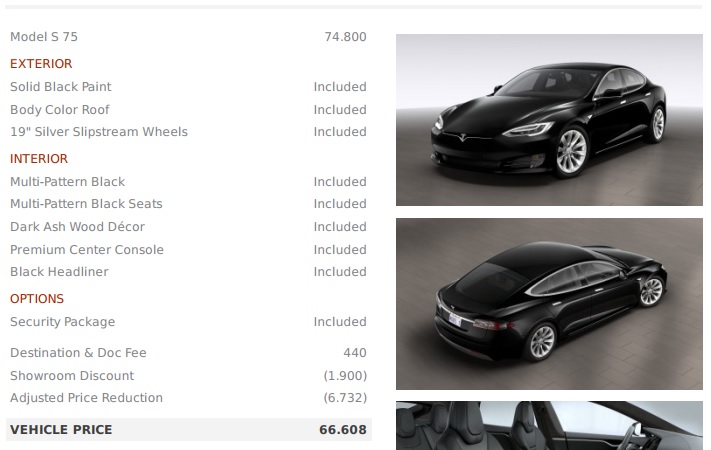Select the Dark Ash Wood Décor row

pos(188,227)
